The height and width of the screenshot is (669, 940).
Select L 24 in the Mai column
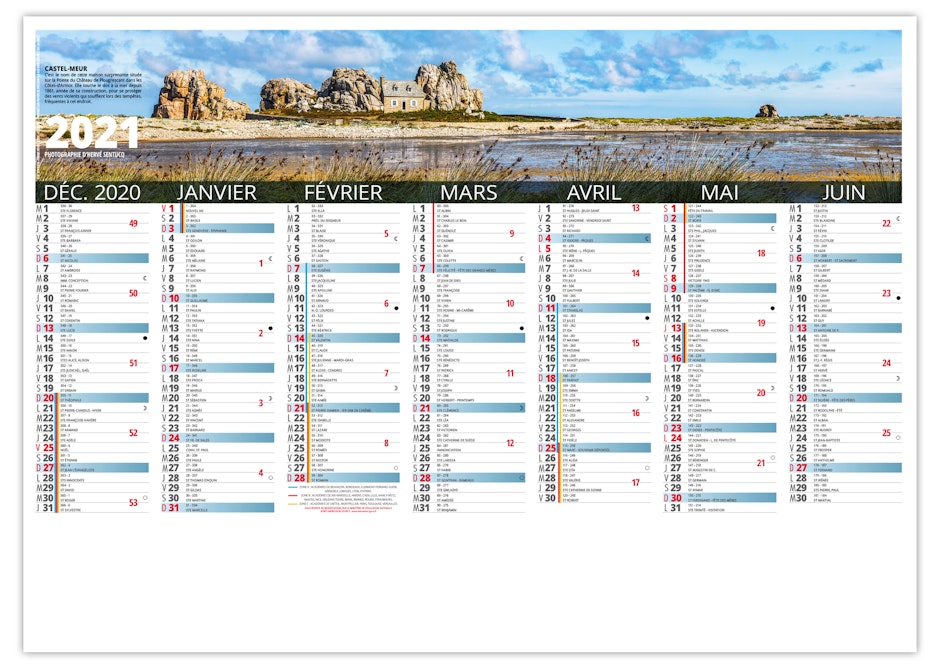point(719,438)
